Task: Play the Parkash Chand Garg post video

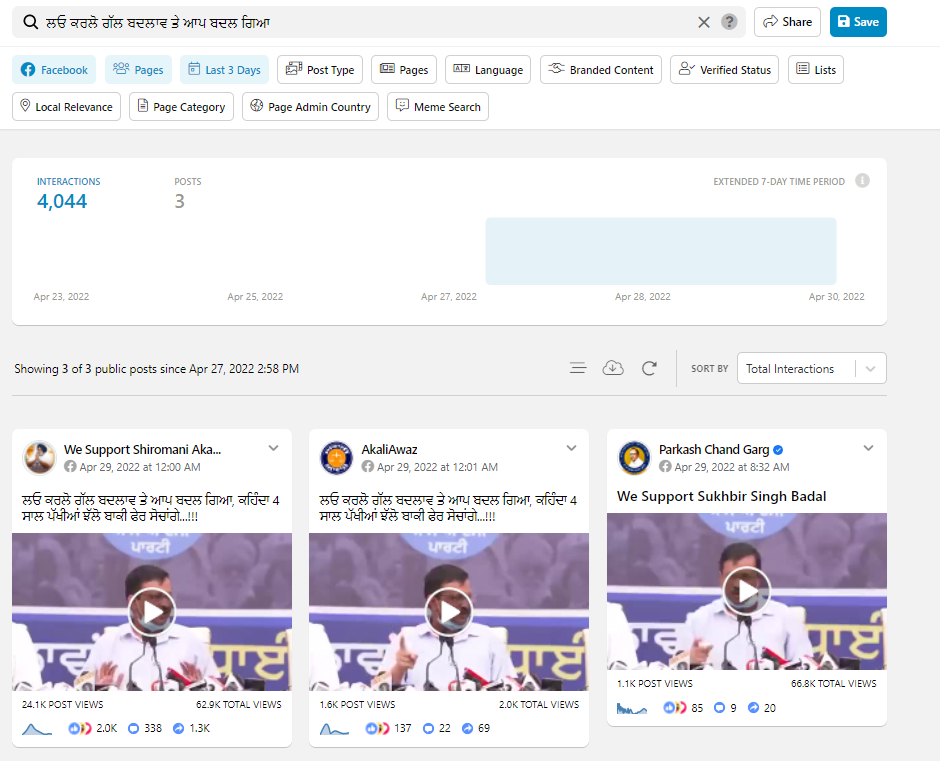Action: (746, 591)
